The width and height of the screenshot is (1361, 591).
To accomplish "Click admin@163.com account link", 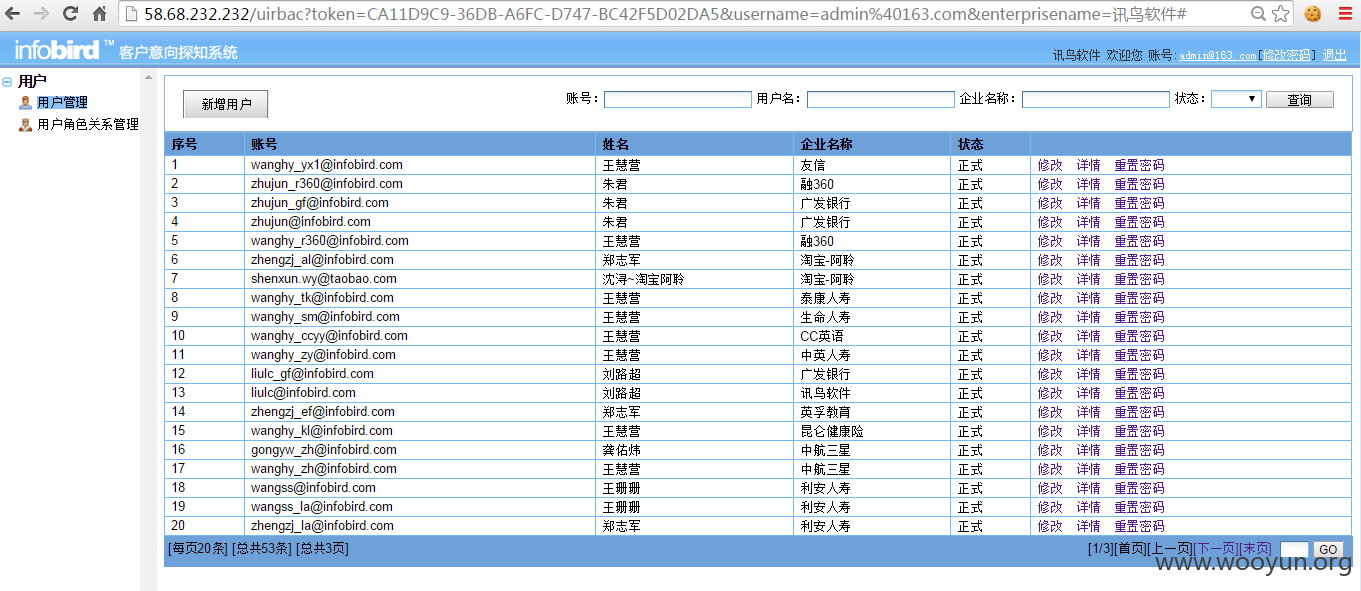I will [1217, 56].
